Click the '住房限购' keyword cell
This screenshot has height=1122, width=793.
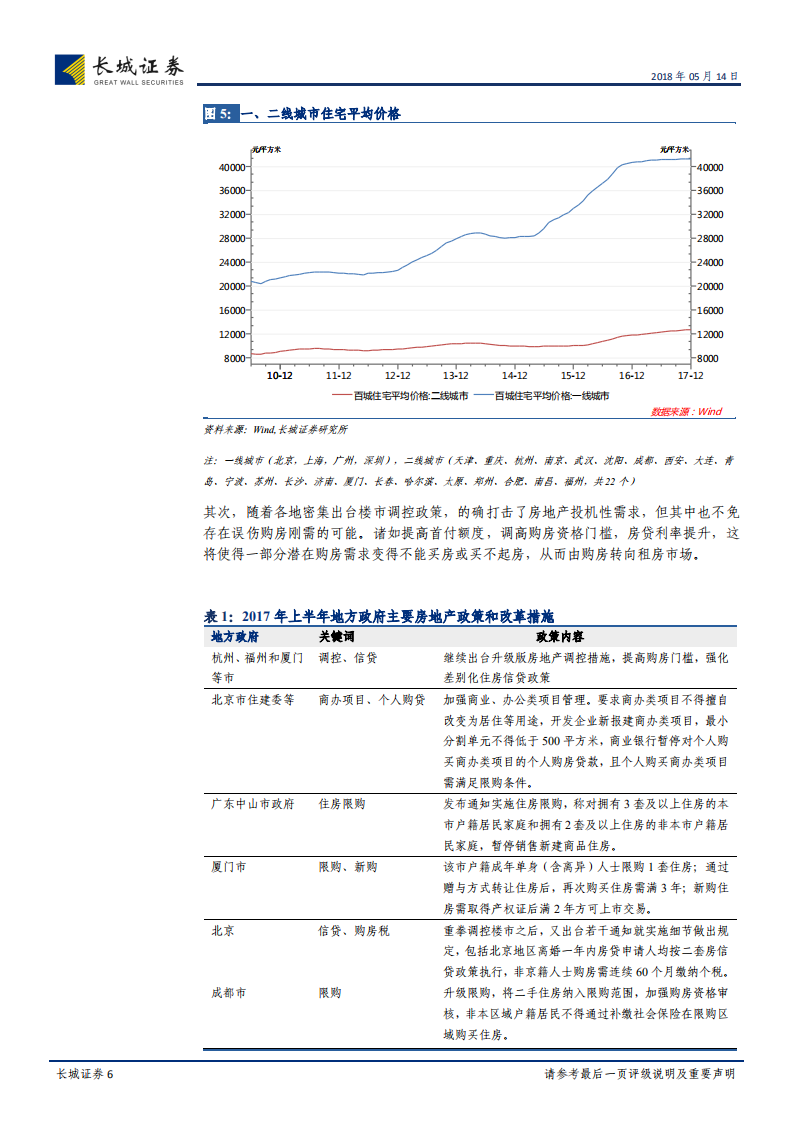click(x=342, y=804)
